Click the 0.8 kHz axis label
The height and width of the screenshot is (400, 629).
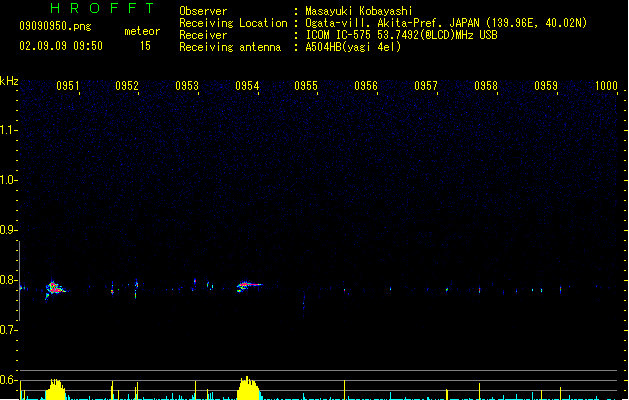pyautogui.click(x=8, y=280)
